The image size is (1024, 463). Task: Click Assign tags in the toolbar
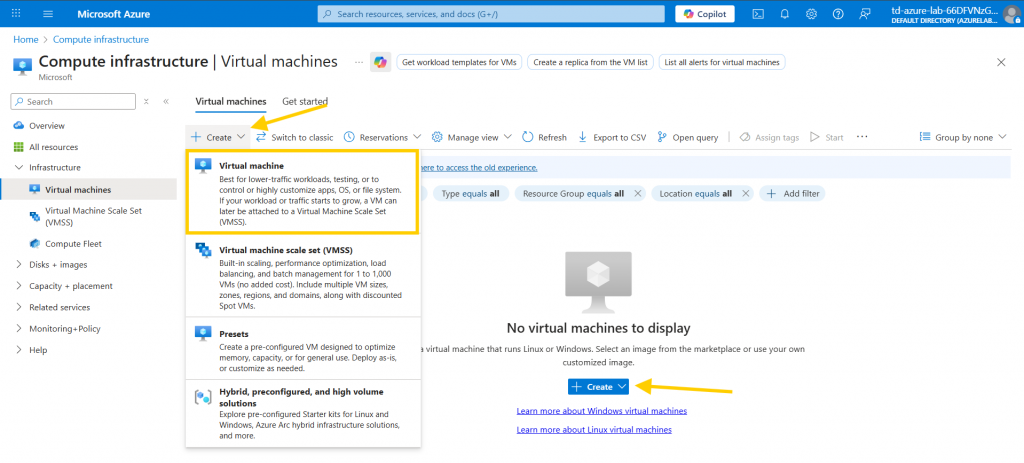coord(769,137)
